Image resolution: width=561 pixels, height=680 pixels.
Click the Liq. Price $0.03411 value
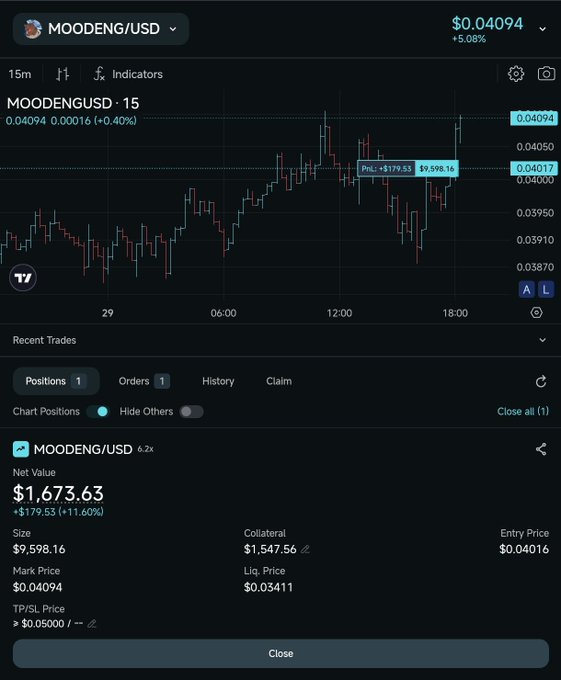coord(268,588)
